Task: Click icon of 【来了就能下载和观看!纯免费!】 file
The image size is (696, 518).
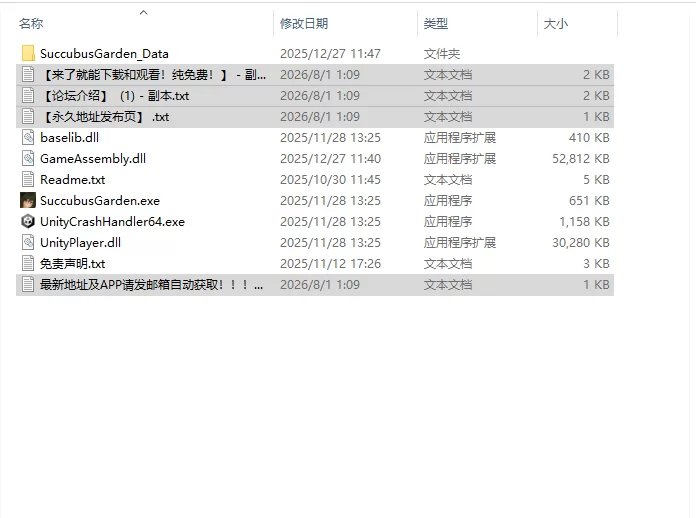Action: point(28,75)
